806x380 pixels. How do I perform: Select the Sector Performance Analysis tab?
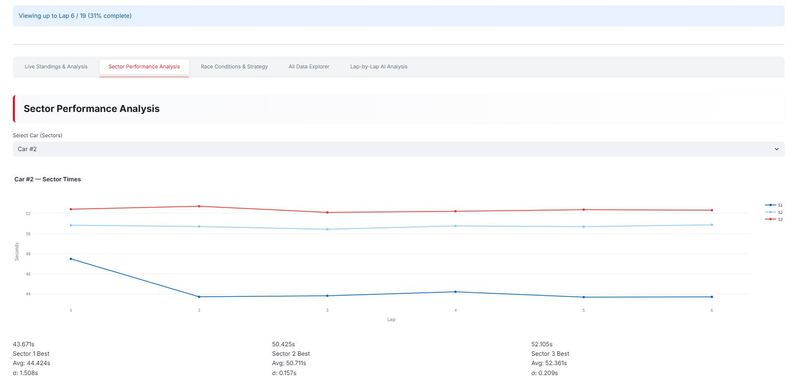coord(144,67)
